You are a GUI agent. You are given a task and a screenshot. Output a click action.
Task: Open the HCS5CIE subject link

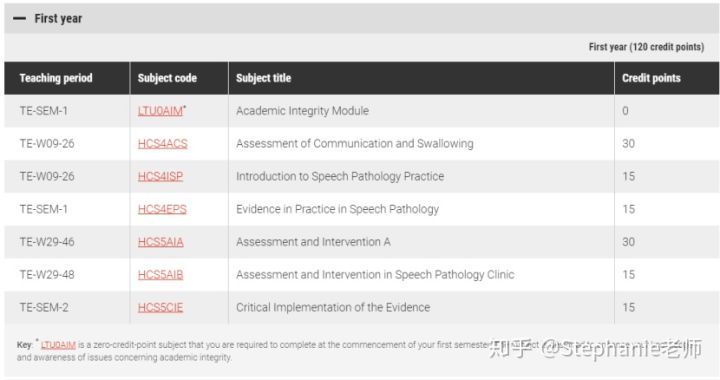tap(160, 307)
